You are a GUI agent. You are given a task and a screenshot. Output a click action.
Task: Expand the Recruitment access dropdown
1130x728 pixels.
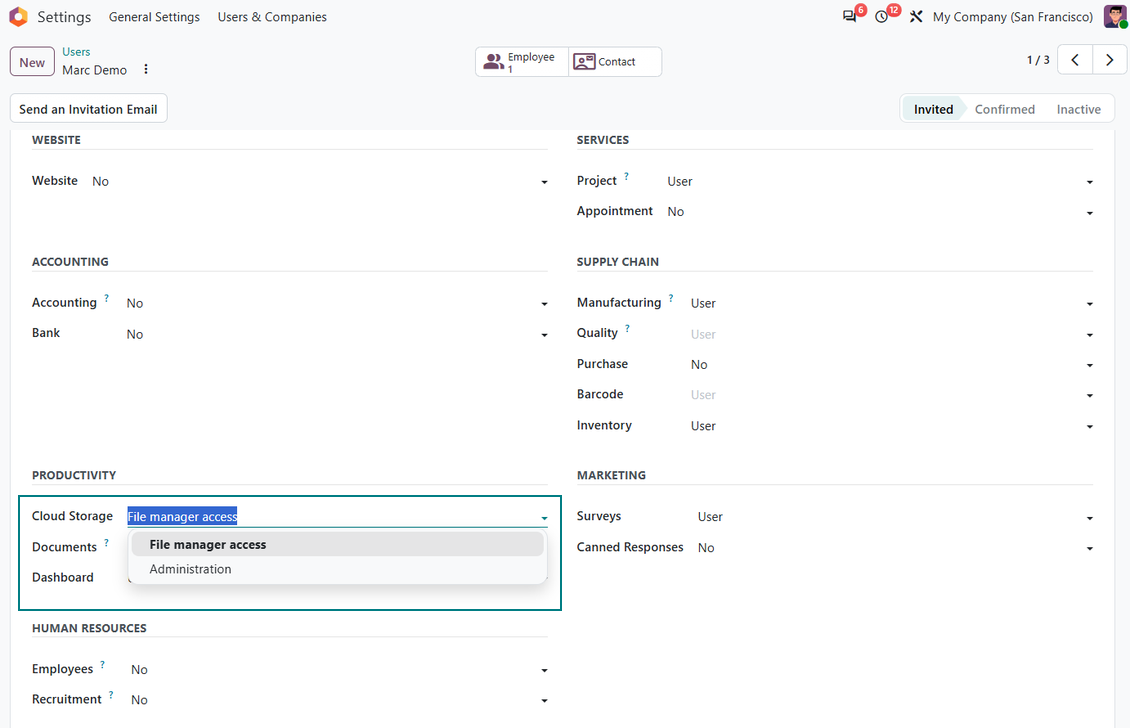[x=544, y=701]
